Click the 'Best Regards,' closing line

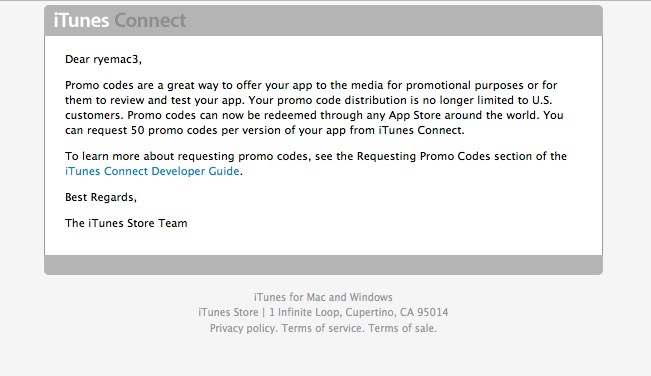click(x=101, y=197)
